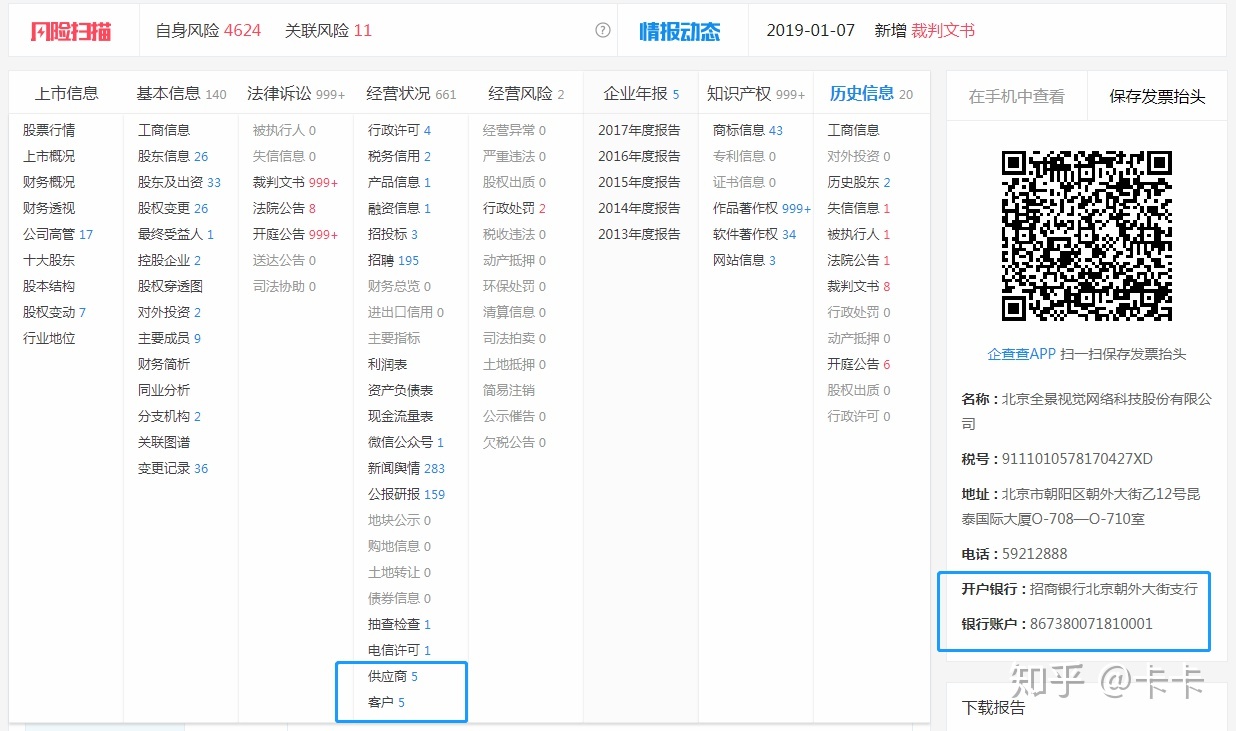Open 开庭公告 999+ under 法律诉讼
This screenshot has height=731, width=1236.
coord(296,234)
